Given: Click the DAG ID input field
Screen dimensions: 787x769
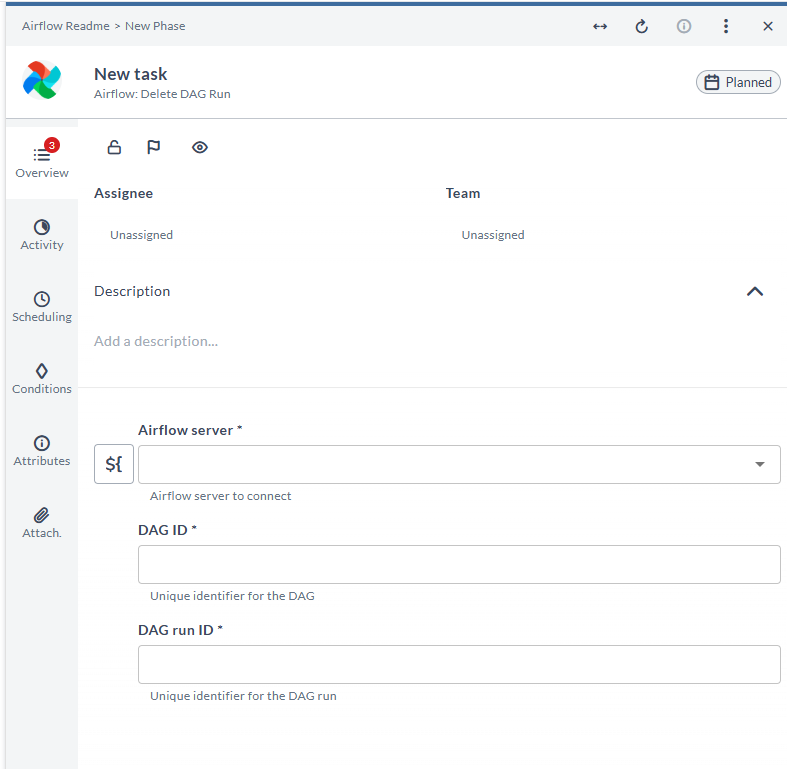Looking at the screenshot, I should pyautogui.click(x=459, y=564).
